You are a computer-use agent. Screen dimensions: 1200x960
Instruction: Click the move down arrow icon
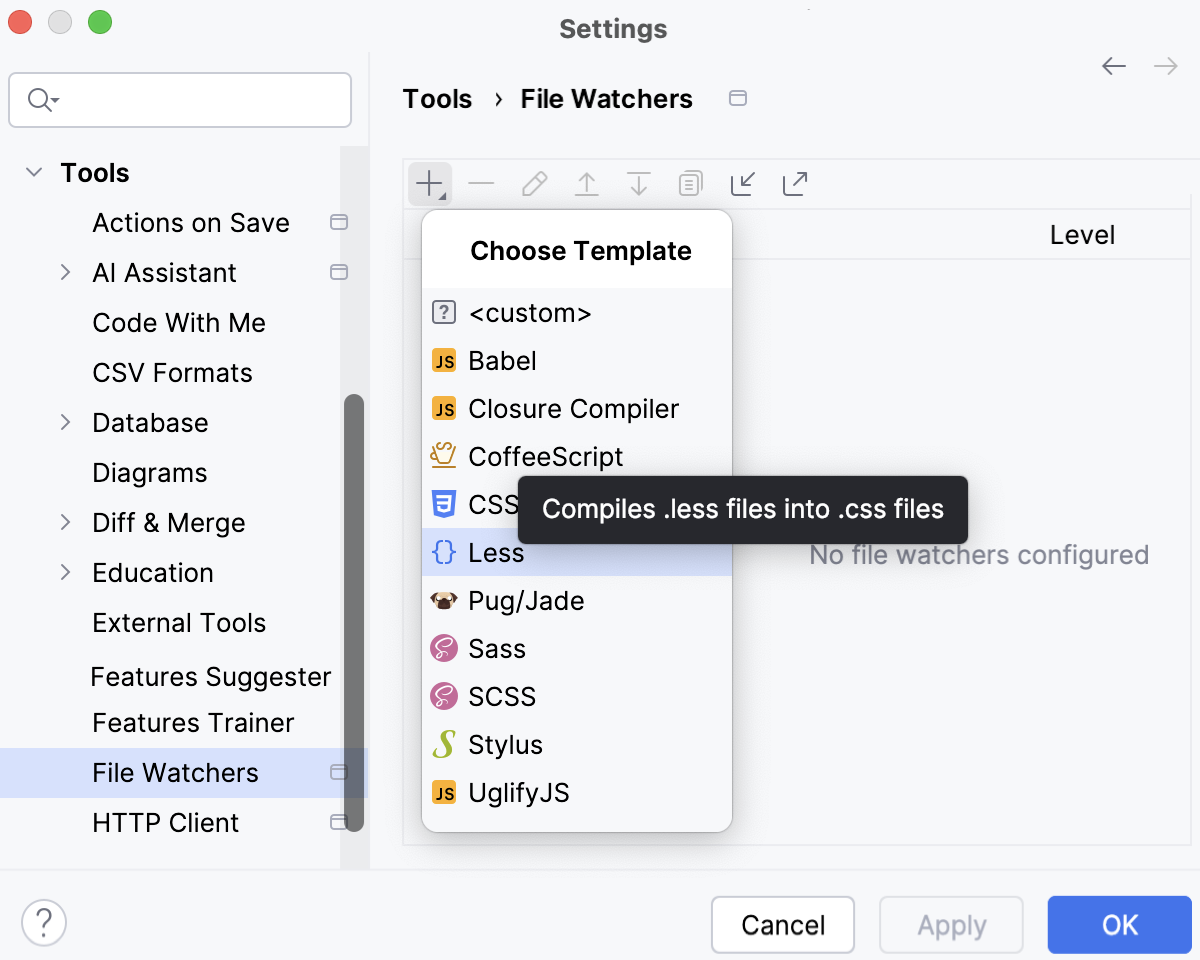click(638, 183)
